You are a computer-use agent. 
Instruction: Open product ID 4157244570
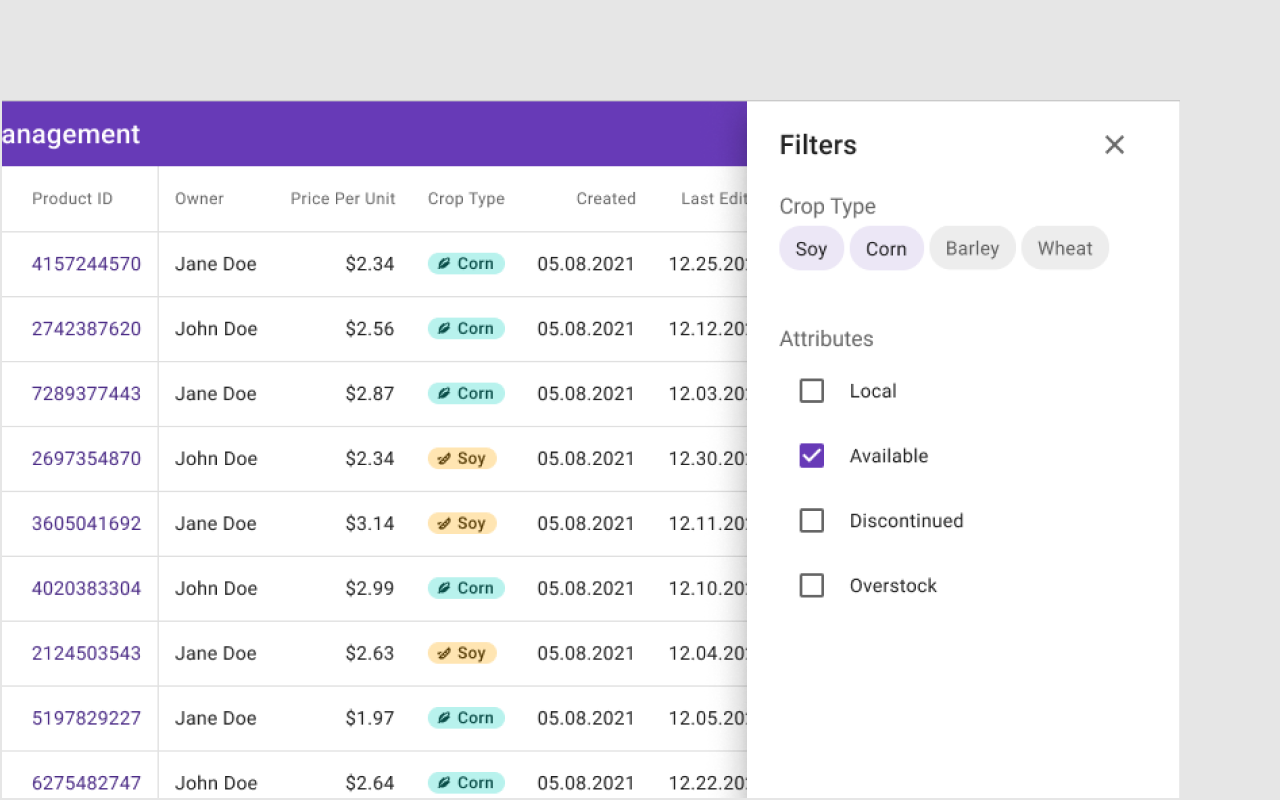click(x=86, y=264)
